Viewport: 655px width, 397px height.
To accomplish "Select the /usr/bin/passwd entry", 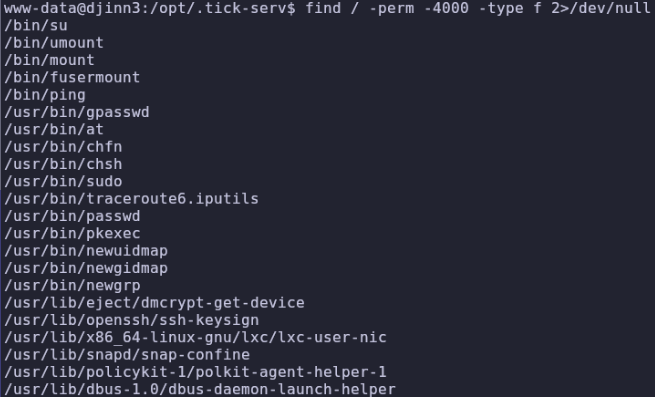I will click(x=72, y=216).
